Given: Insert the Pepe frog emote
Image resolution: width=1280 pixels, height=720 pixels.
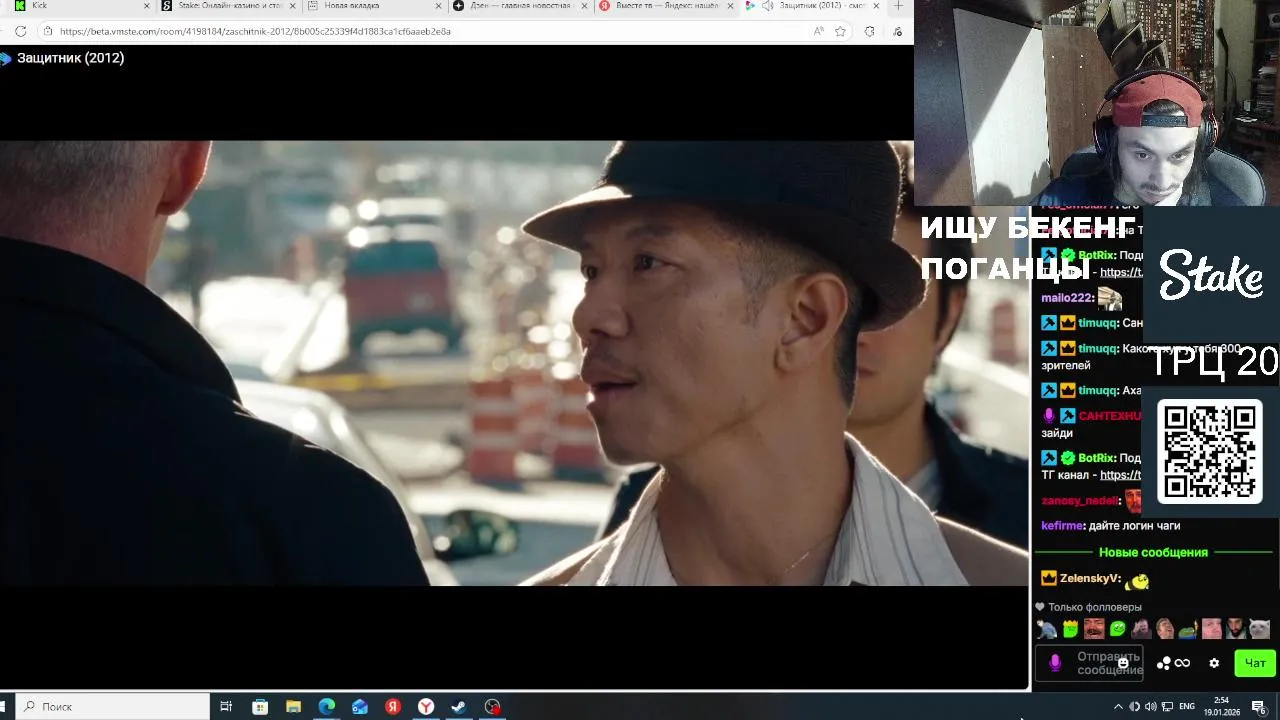Looking at the screenshot, I should coord(1188,629).
